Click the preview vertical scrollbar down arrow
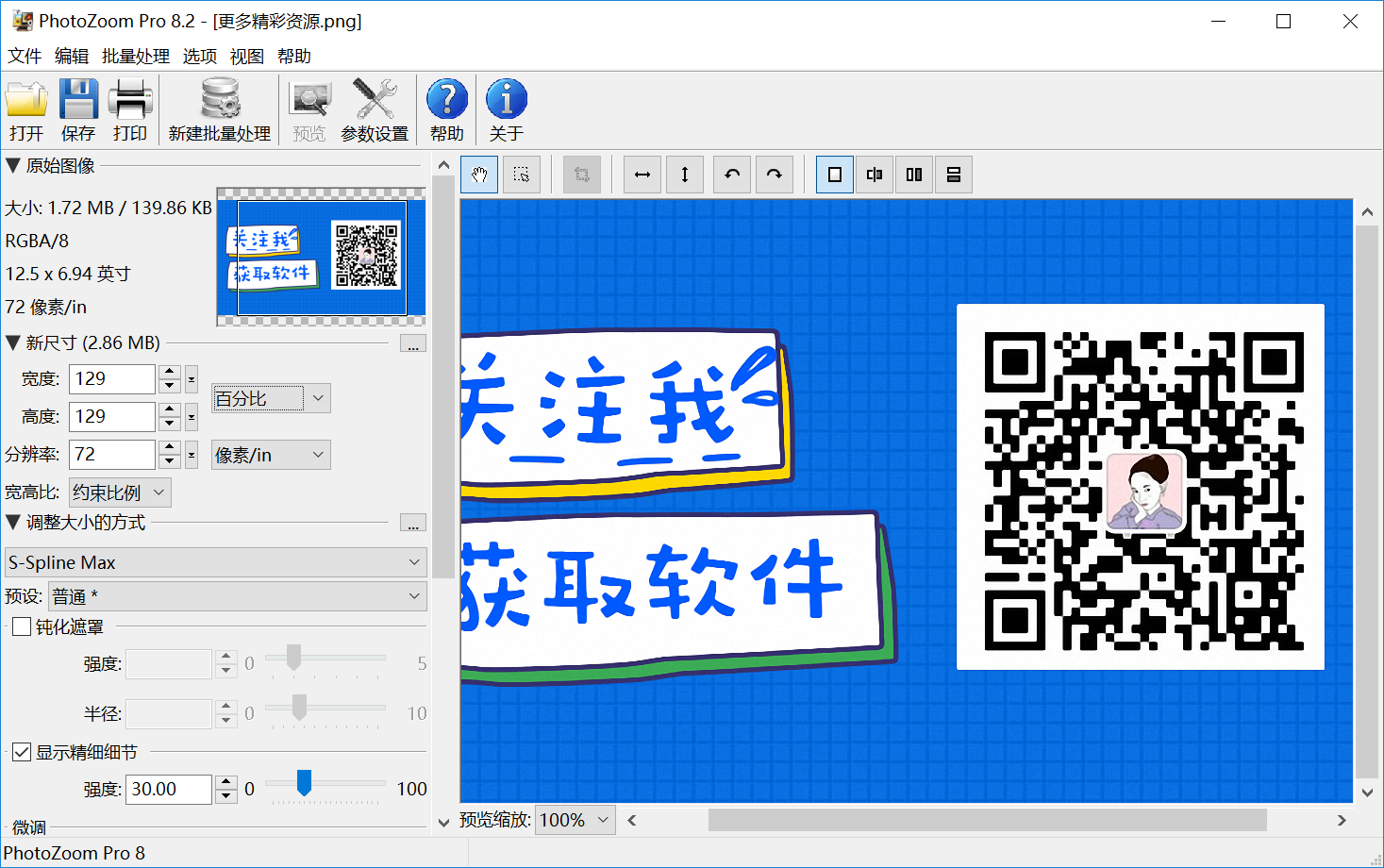The height and width of the screenshot is (868, 1384). coord(1367,793)
